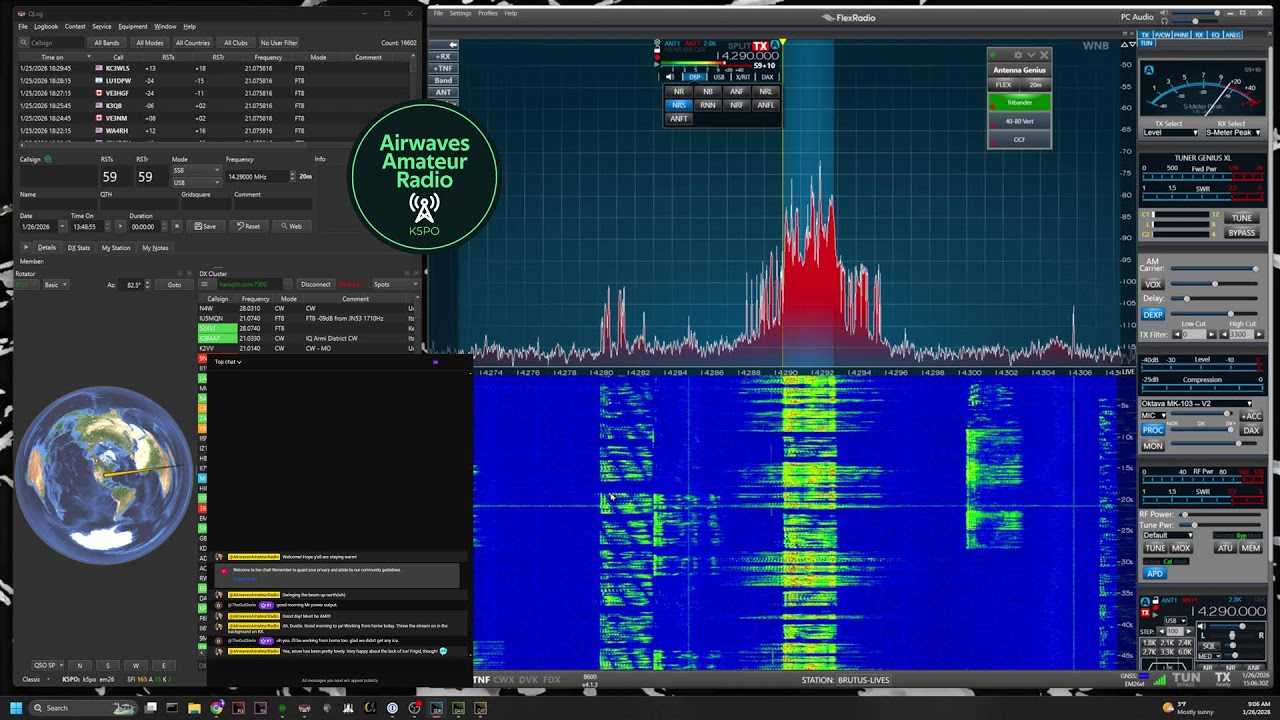Click the Web lookup button

click(291, 226)
